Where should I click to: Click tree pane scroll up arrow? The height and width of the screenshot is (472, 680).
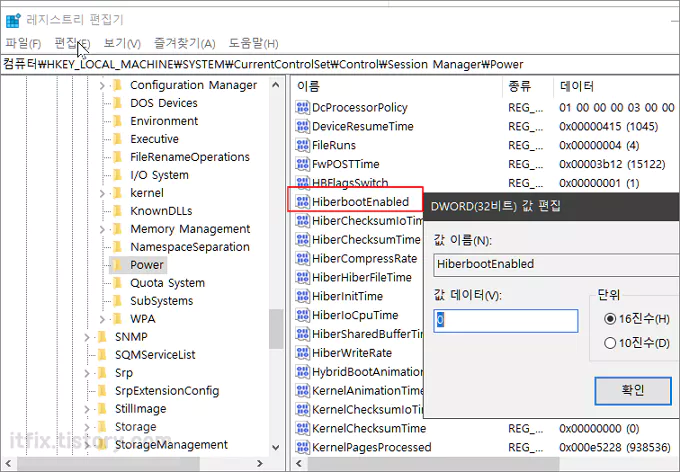click(x=276, y=85)
